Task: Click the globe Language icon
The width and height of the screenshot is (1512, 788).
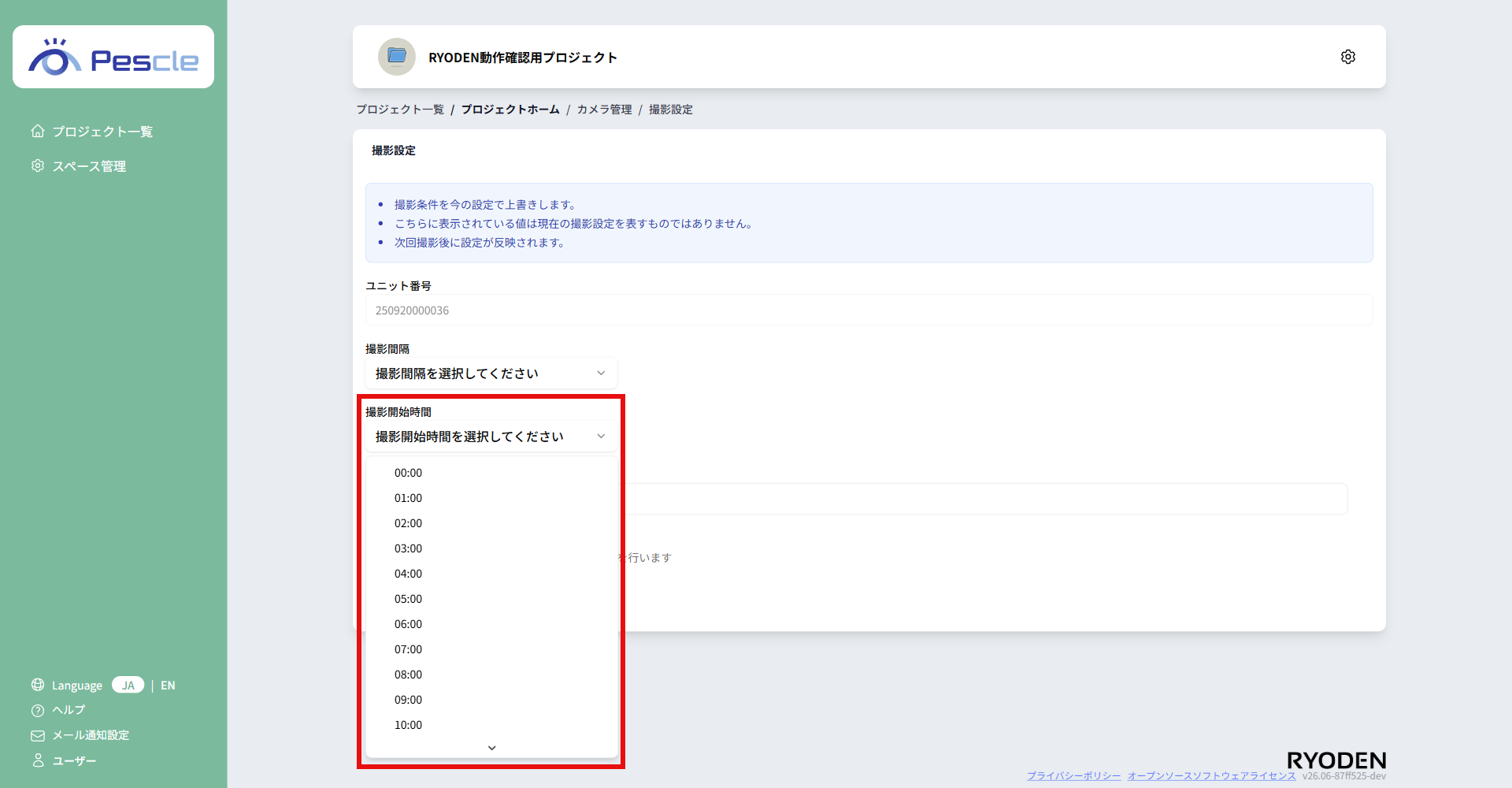Action: pyautogui.click(x=38, y=685)
